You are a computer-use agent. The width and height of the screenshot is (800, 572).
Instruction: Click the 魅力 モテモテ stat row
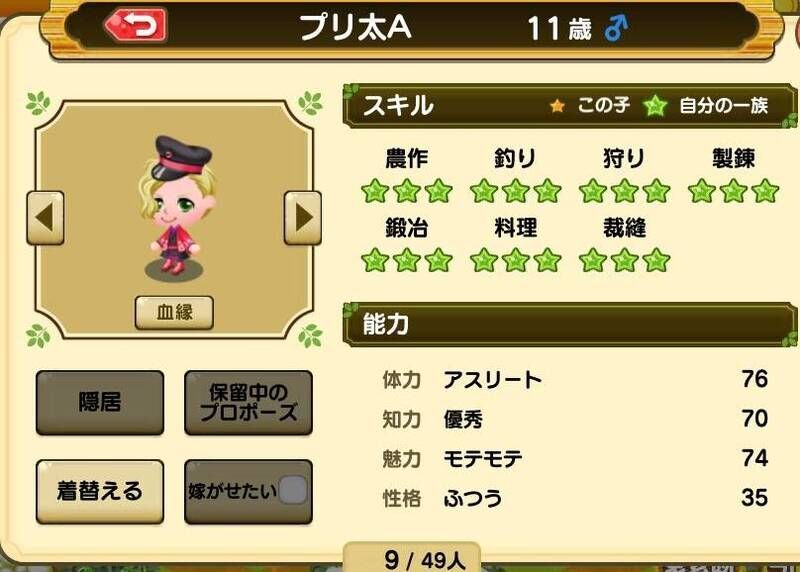(x=575, y=458)
